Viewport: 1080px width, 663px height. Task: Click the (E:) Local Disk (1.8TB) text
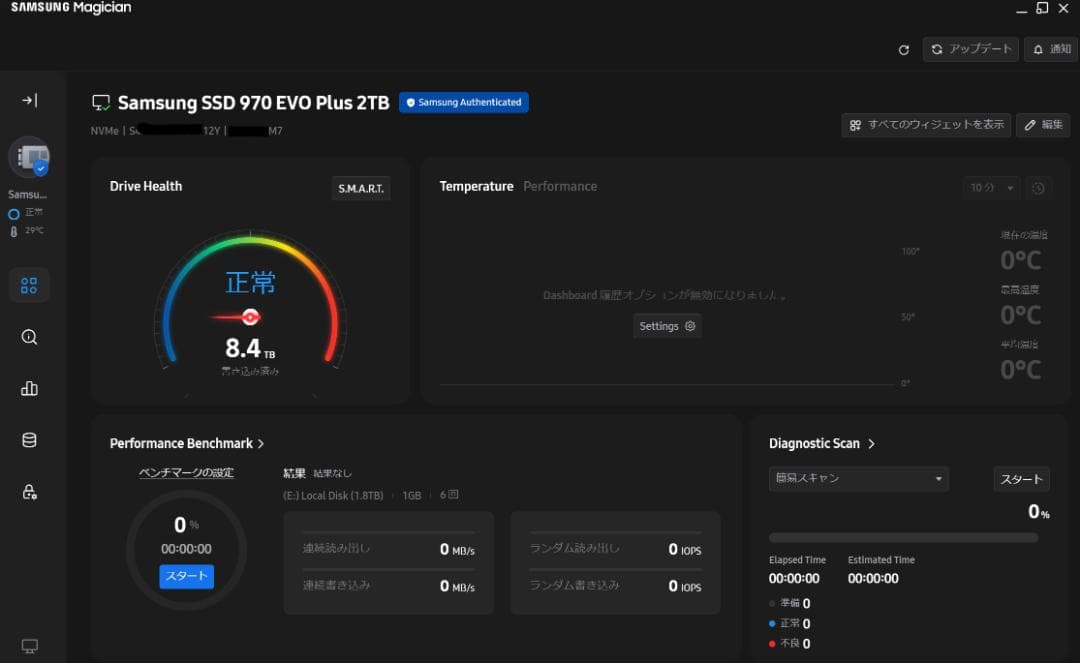[x=333, y=496]
